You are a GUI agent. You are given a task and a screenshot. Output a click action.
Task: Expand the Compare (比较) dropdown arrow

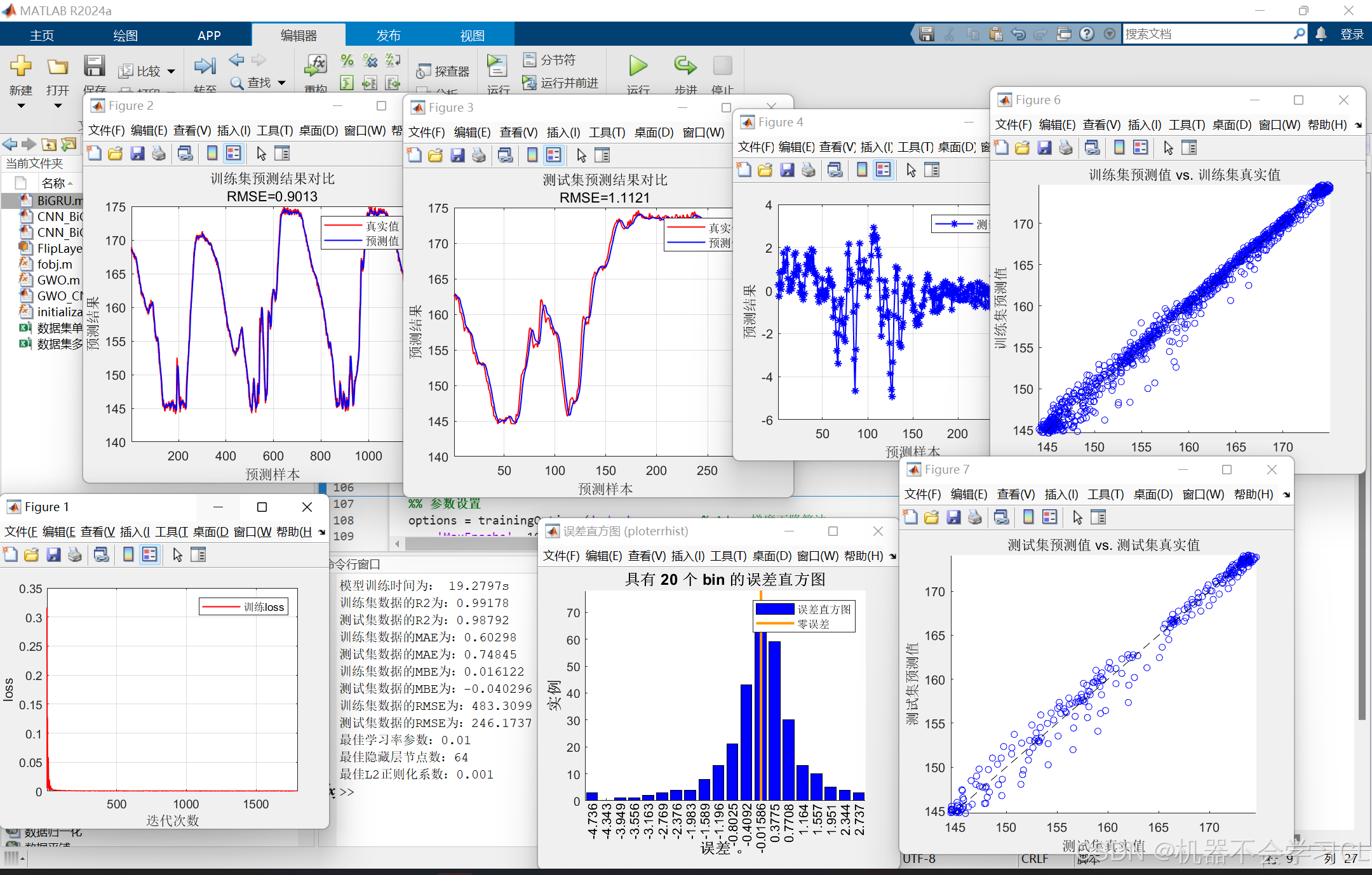coord(171,72)
